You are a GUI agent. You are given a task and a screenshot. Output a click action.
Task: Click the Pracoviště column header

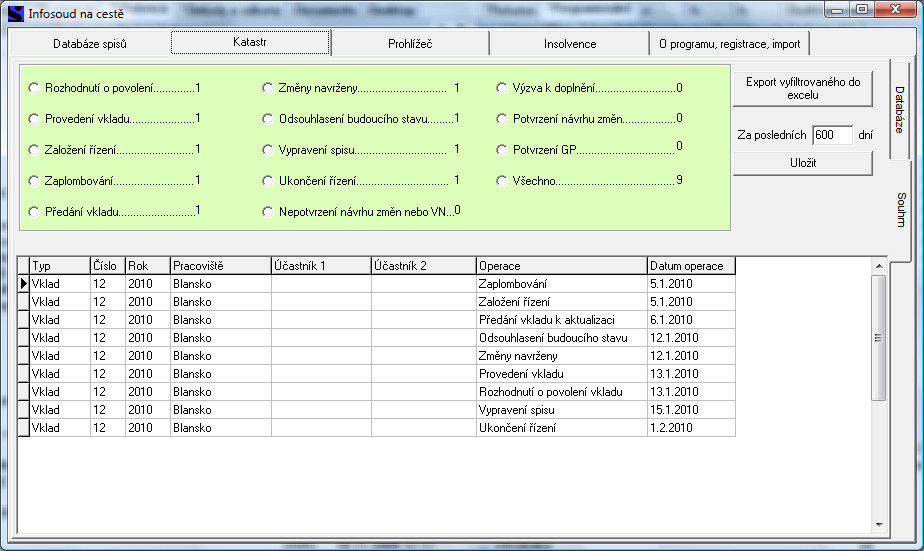tap(221, 266)
